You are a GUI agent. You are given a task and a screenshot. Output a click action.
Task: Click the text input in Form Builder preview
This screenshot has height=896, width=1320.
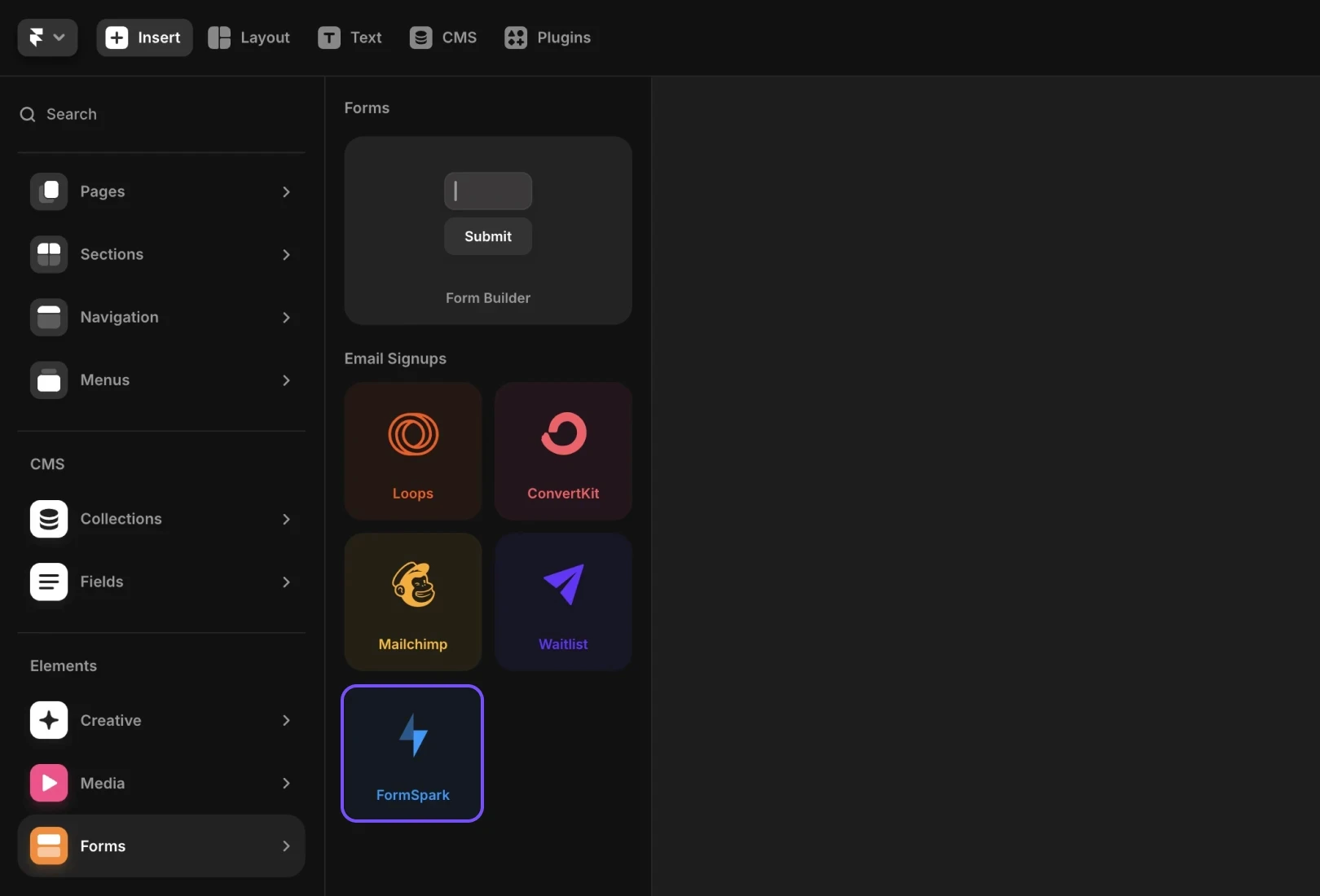[488, 191]
